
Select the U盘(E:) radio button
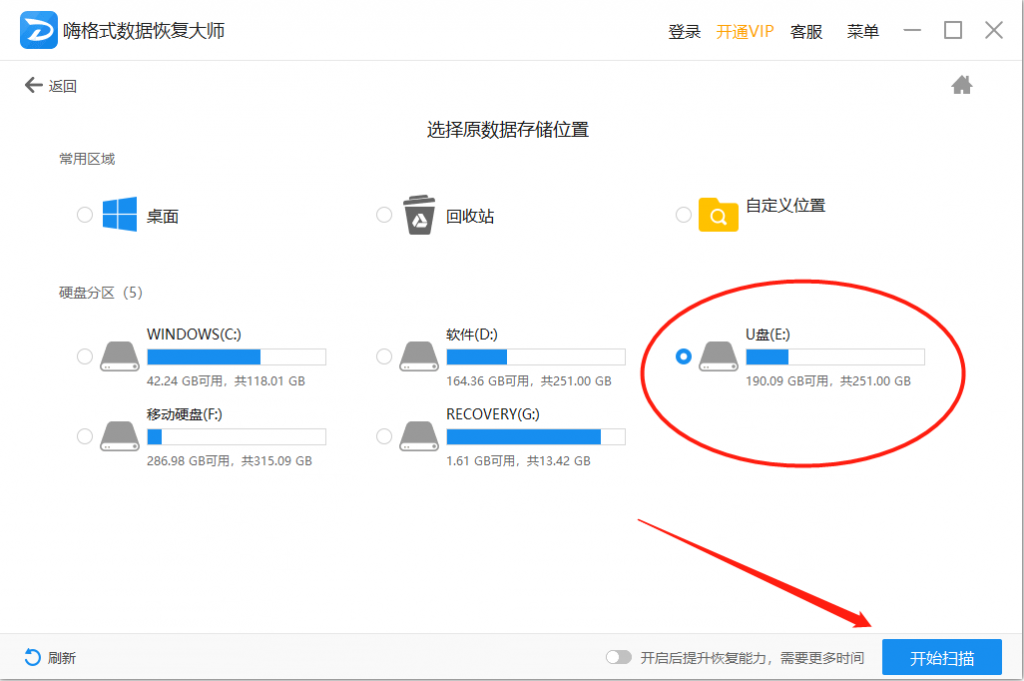683,356
